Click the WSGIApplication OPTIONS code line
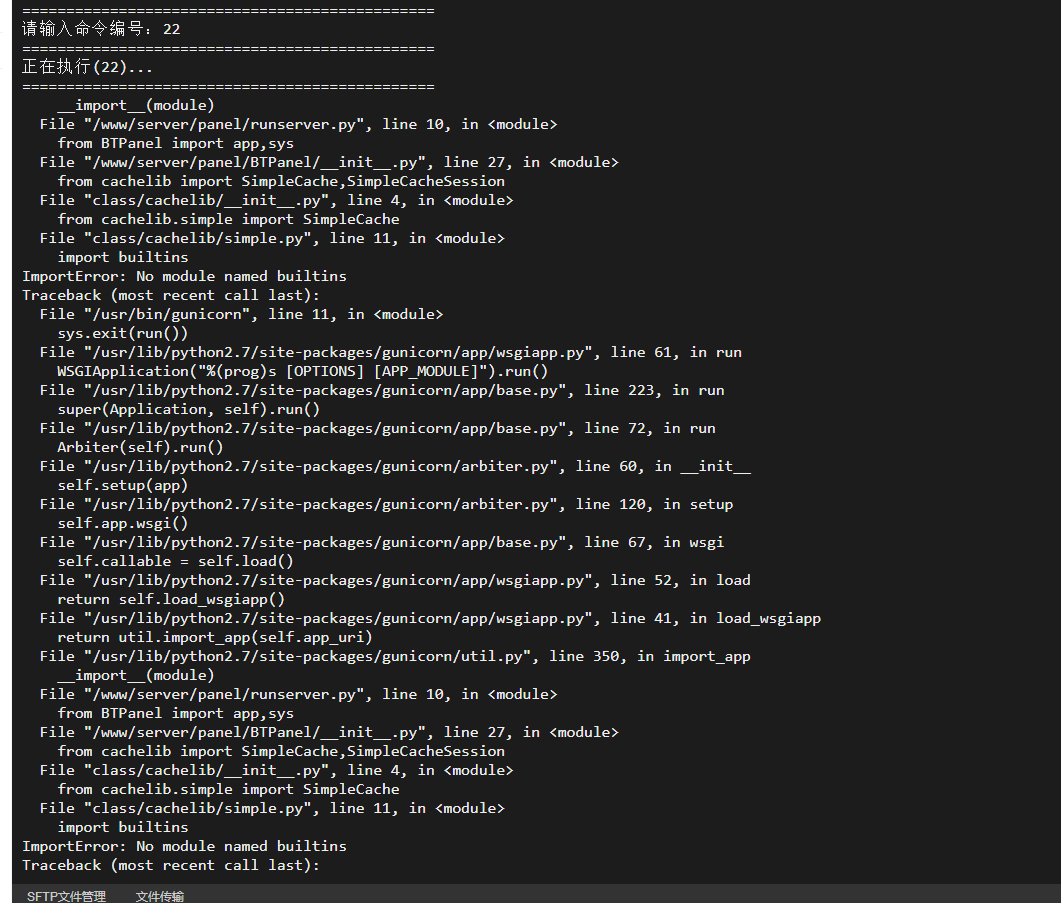The width and height of the screenshot is (1061, 903). pyautogui.click(x=302, y=371)
